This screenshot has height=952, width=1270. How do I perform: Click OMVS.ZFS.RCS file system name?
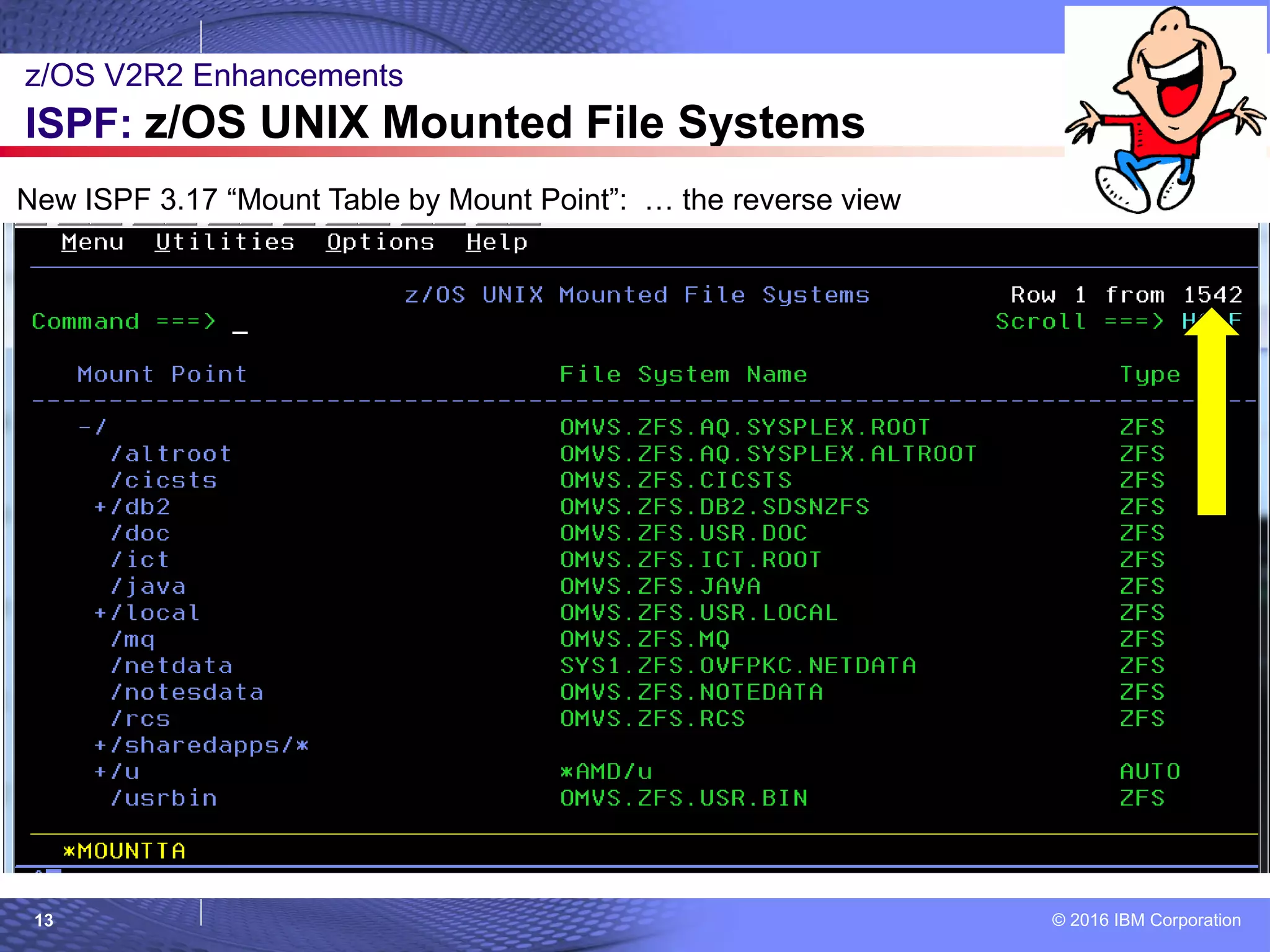pyautogui.click(x=652, y=719)
